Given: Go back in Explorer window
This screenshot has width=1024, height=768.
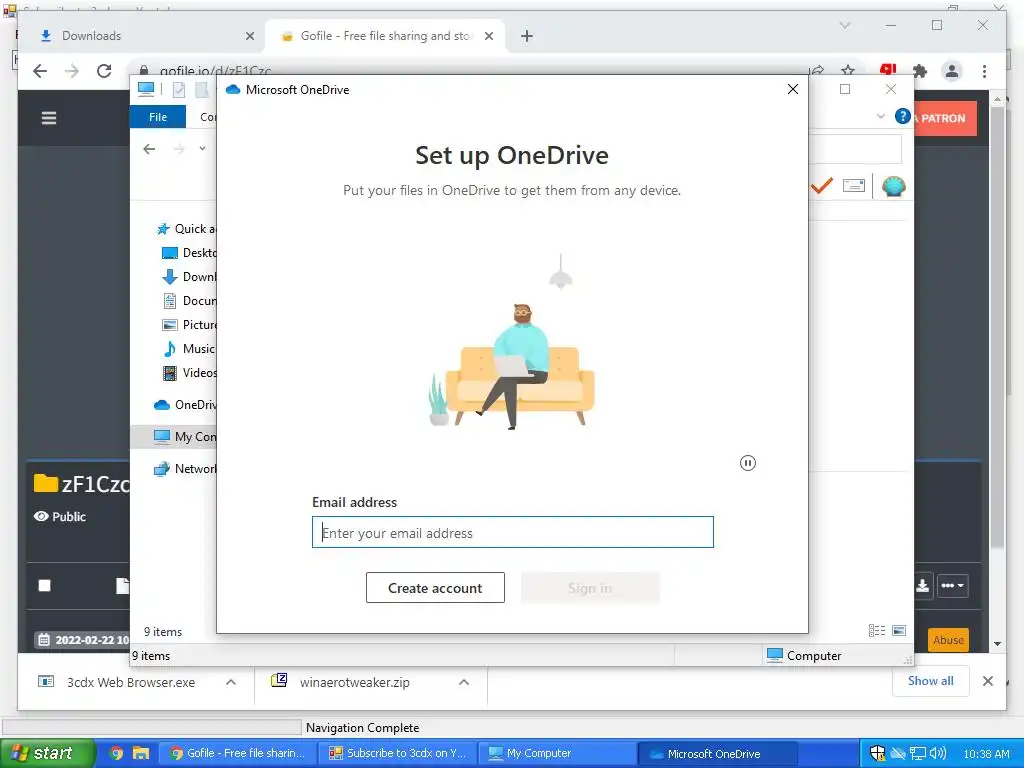Looking at the screenshot, I should click(x=149, y=149).
